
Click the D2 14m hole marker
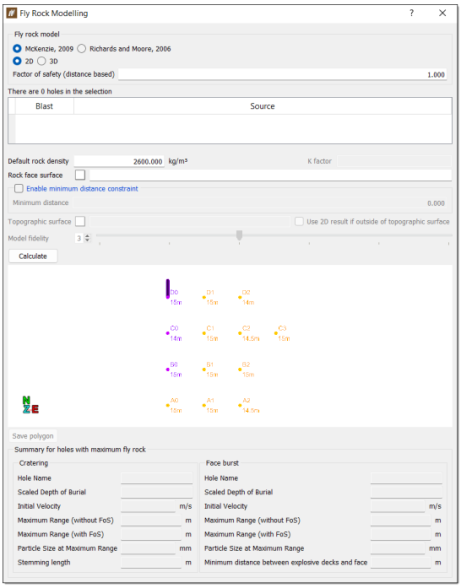240,297
